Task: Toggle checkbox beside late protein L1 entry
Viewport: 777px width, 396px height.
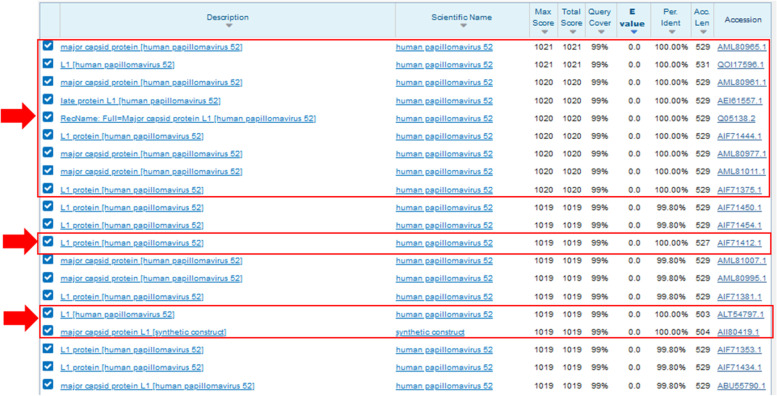Action: 48,99
